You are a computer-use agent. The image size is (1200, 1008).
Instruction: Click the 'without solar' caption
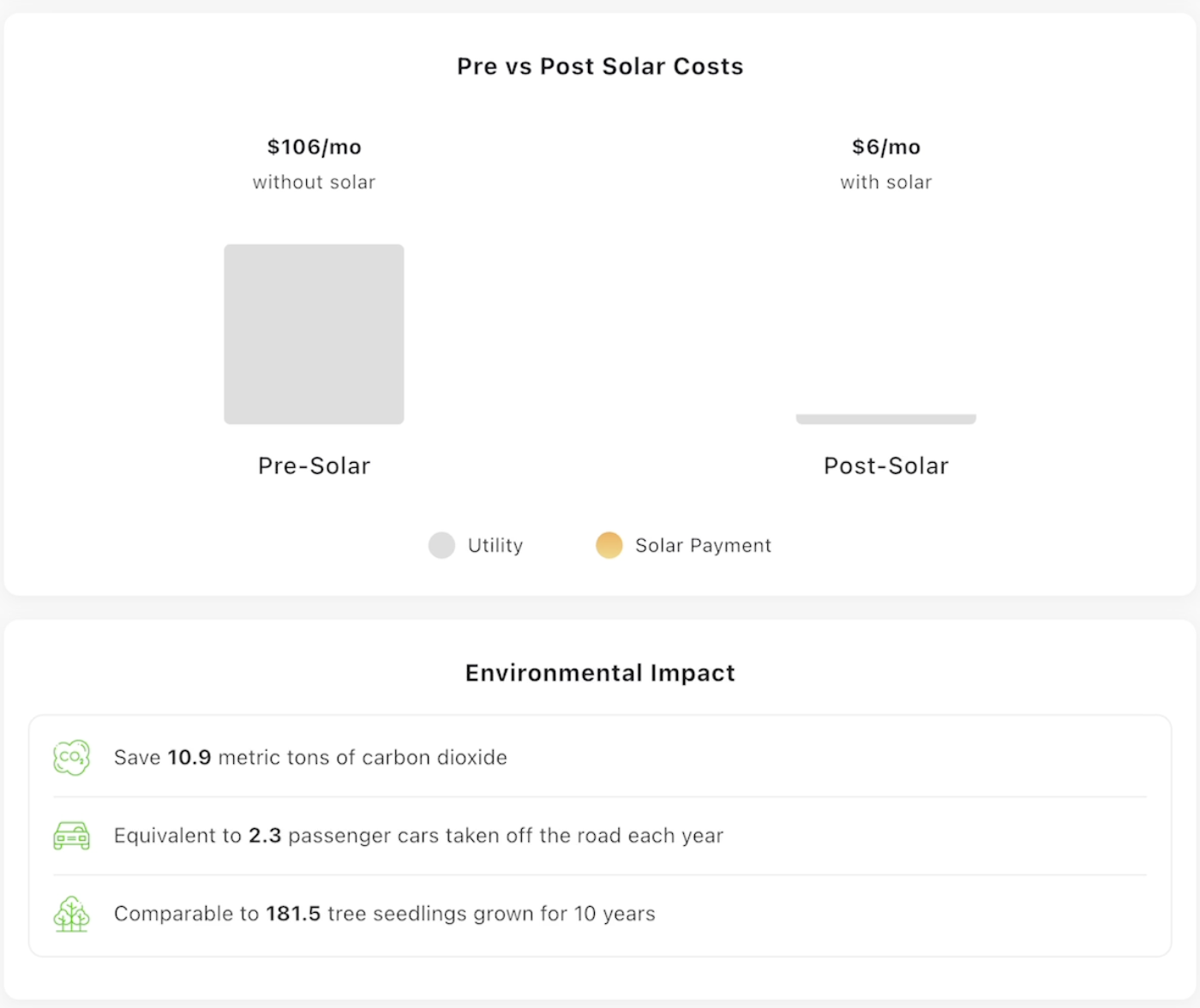[314, 182]
